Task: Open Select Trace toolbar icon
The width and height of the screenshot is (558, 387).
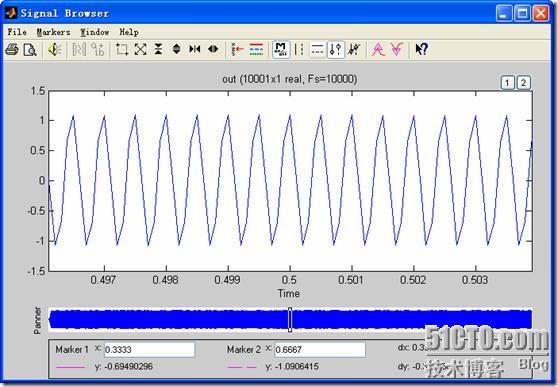Action: (237, 49)
